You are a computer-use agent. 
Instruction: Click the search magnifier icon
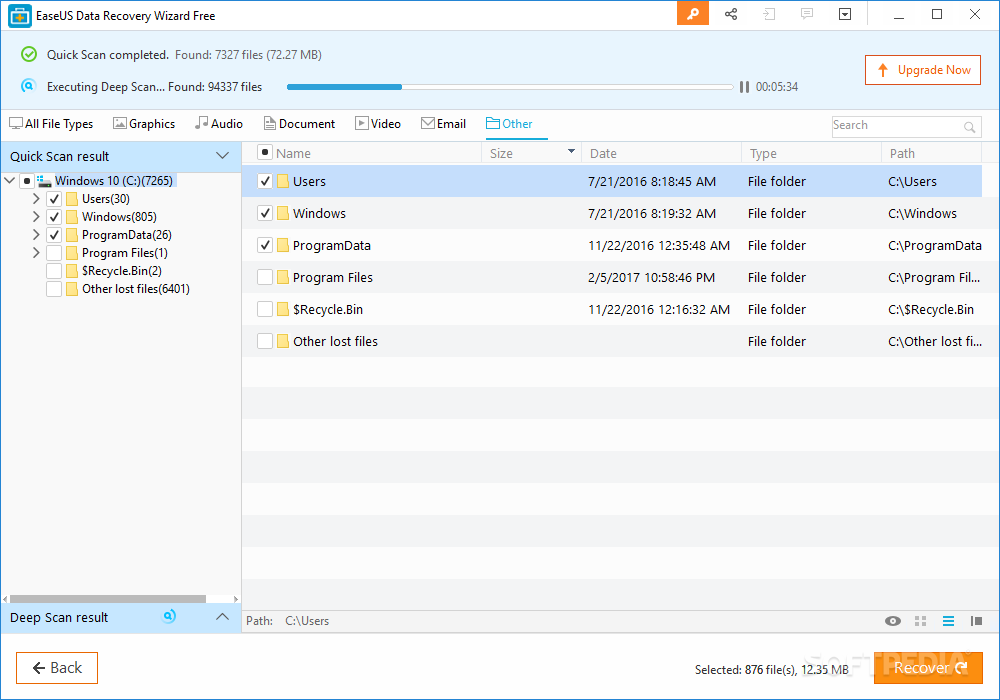tap(969, 127)
